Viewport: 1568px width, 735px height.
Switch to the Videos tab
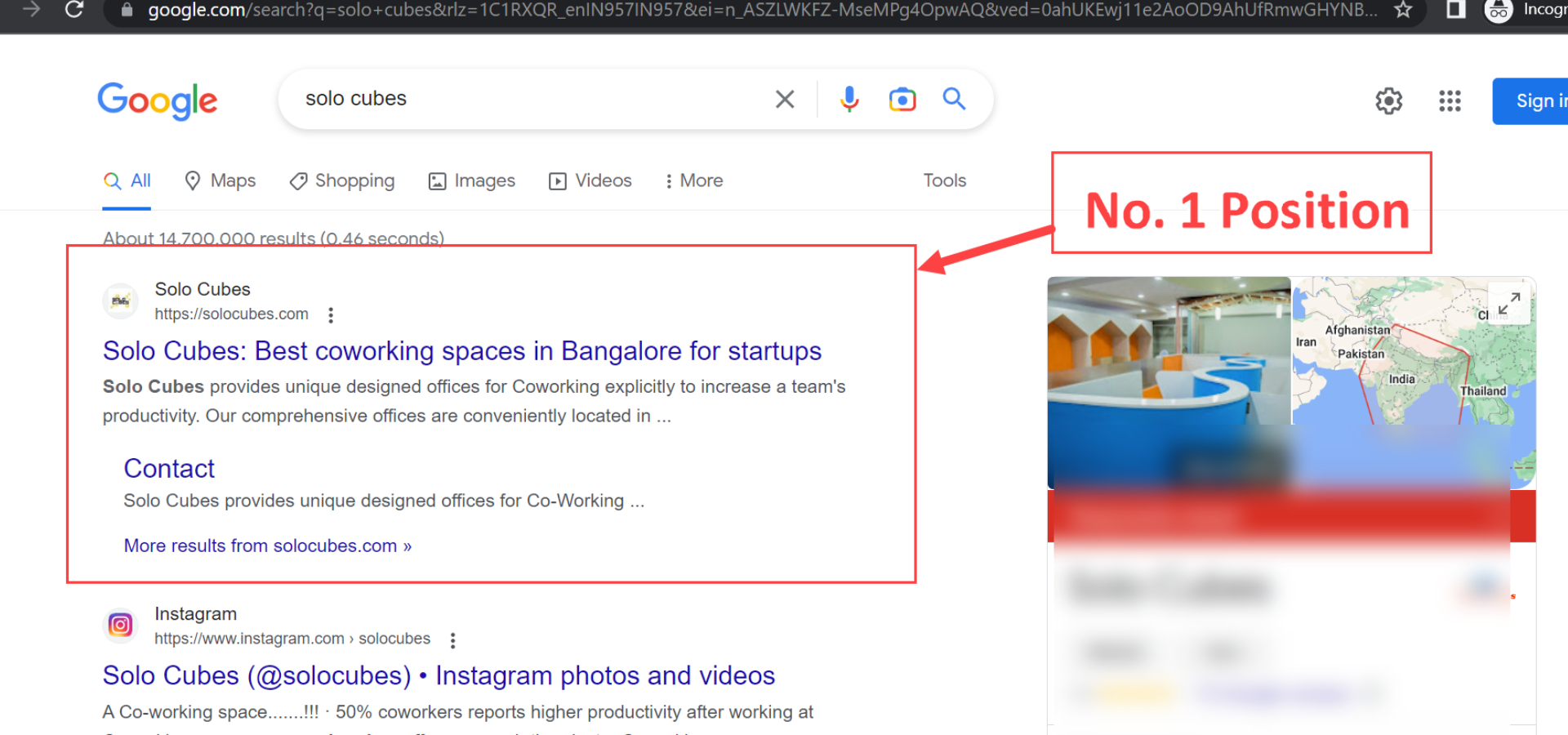[590, 180]
